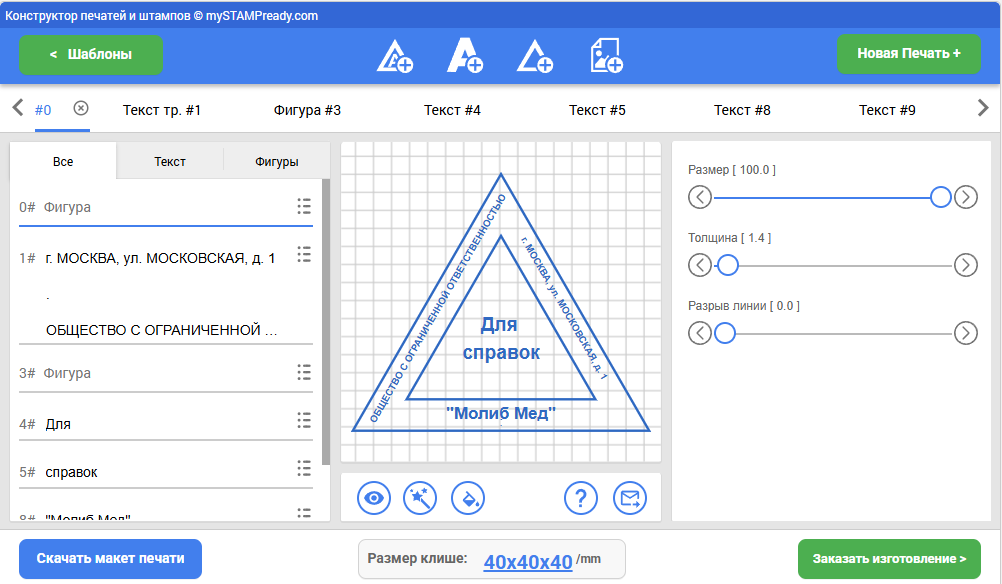Show all elements with Все tab

point(63,161)
